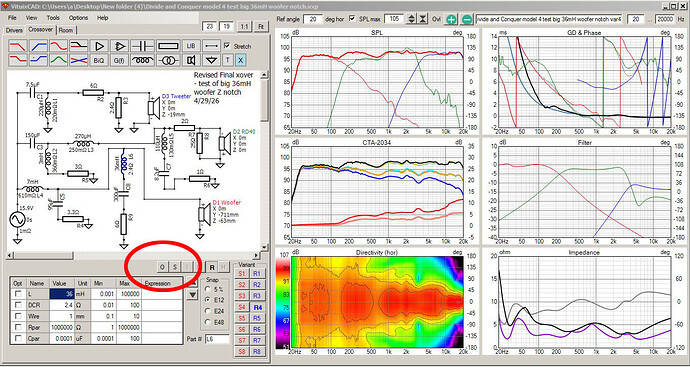
Task: Check Opt box for L row
Action: point(18,294)
